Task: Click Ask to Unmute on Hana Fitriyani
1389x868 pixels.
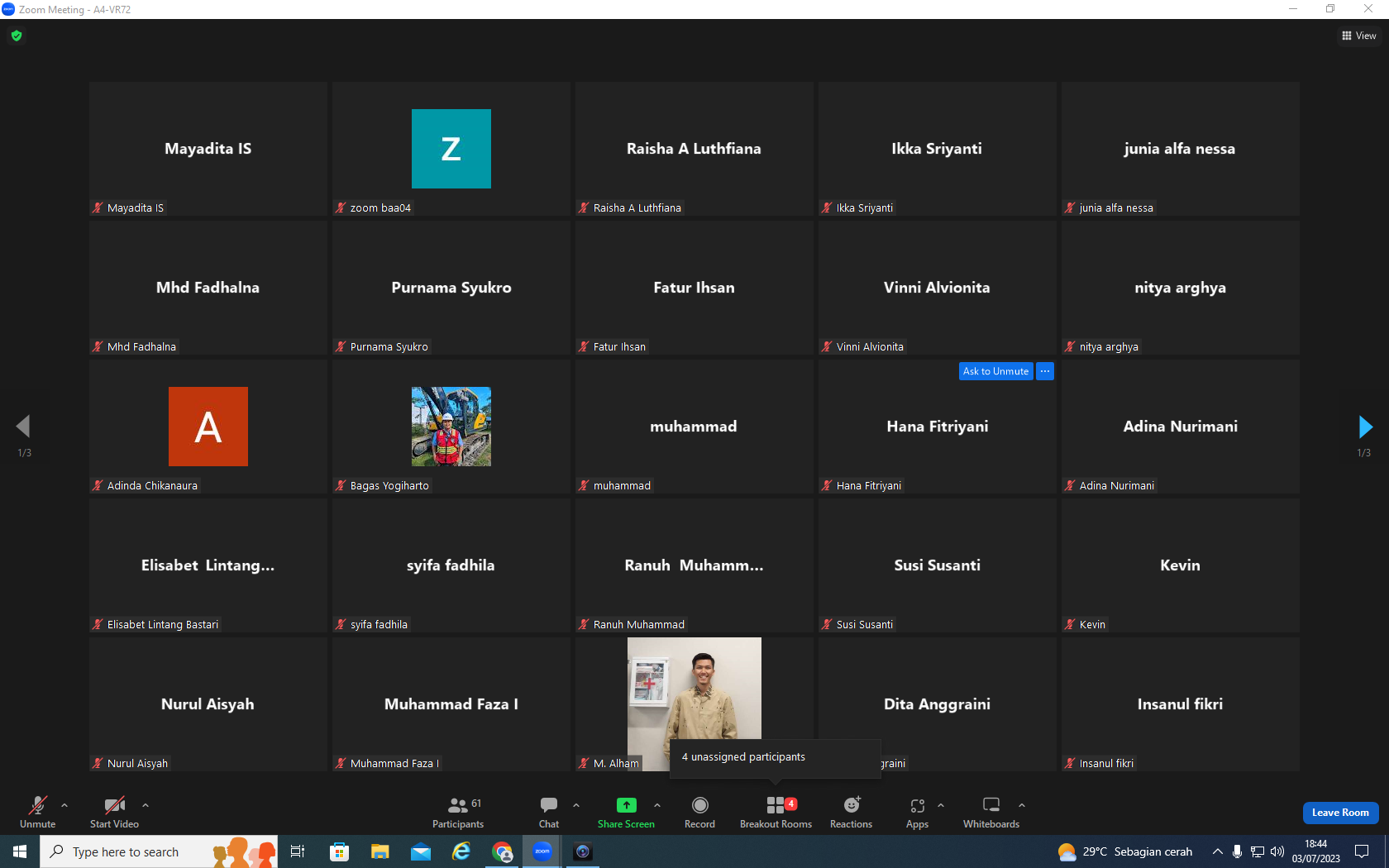Action: (995, 371)
